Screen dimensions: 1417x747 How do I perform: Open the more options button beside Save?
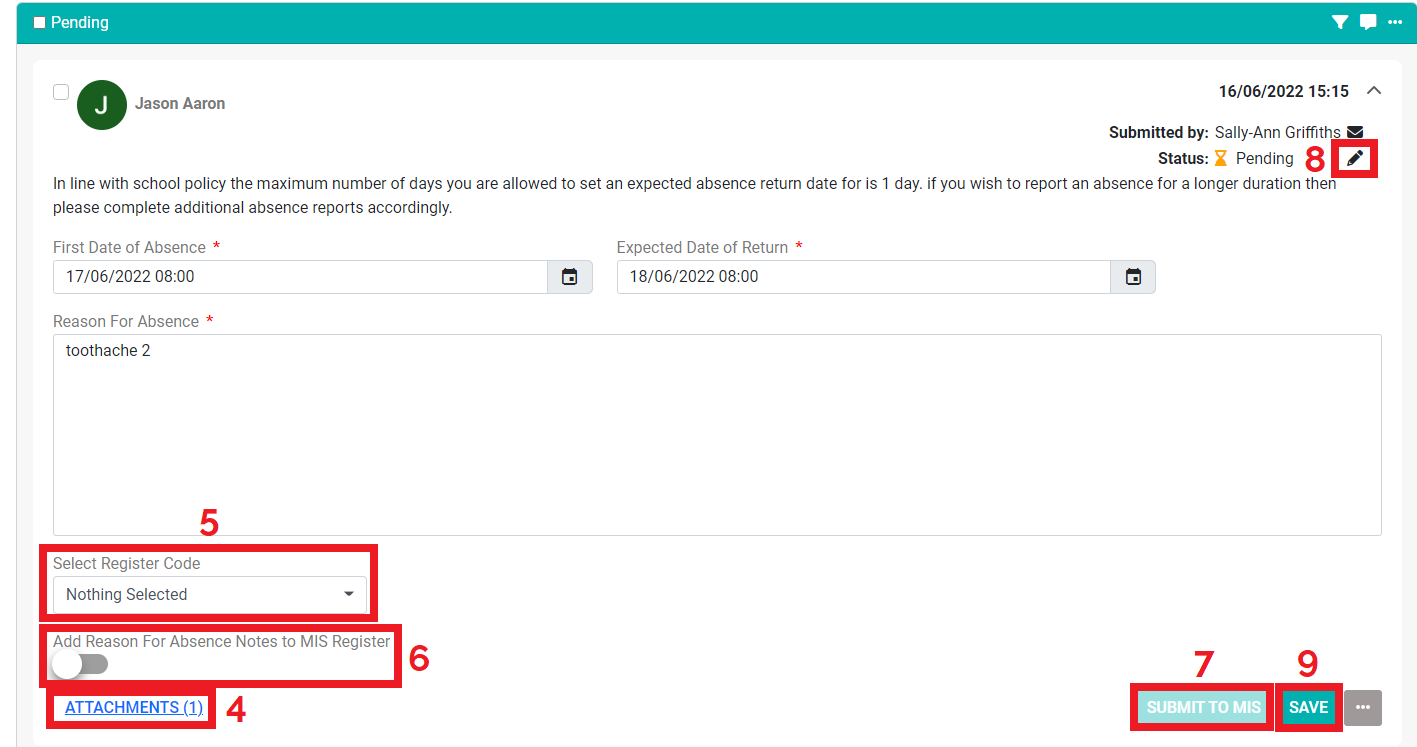(1362, 707)
